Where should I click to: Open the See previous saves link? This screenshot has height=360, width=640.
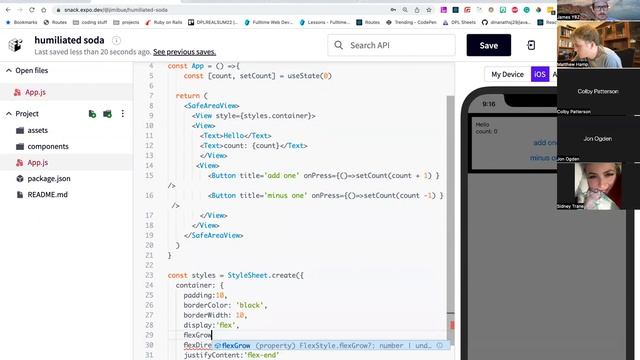coord(184,52)
